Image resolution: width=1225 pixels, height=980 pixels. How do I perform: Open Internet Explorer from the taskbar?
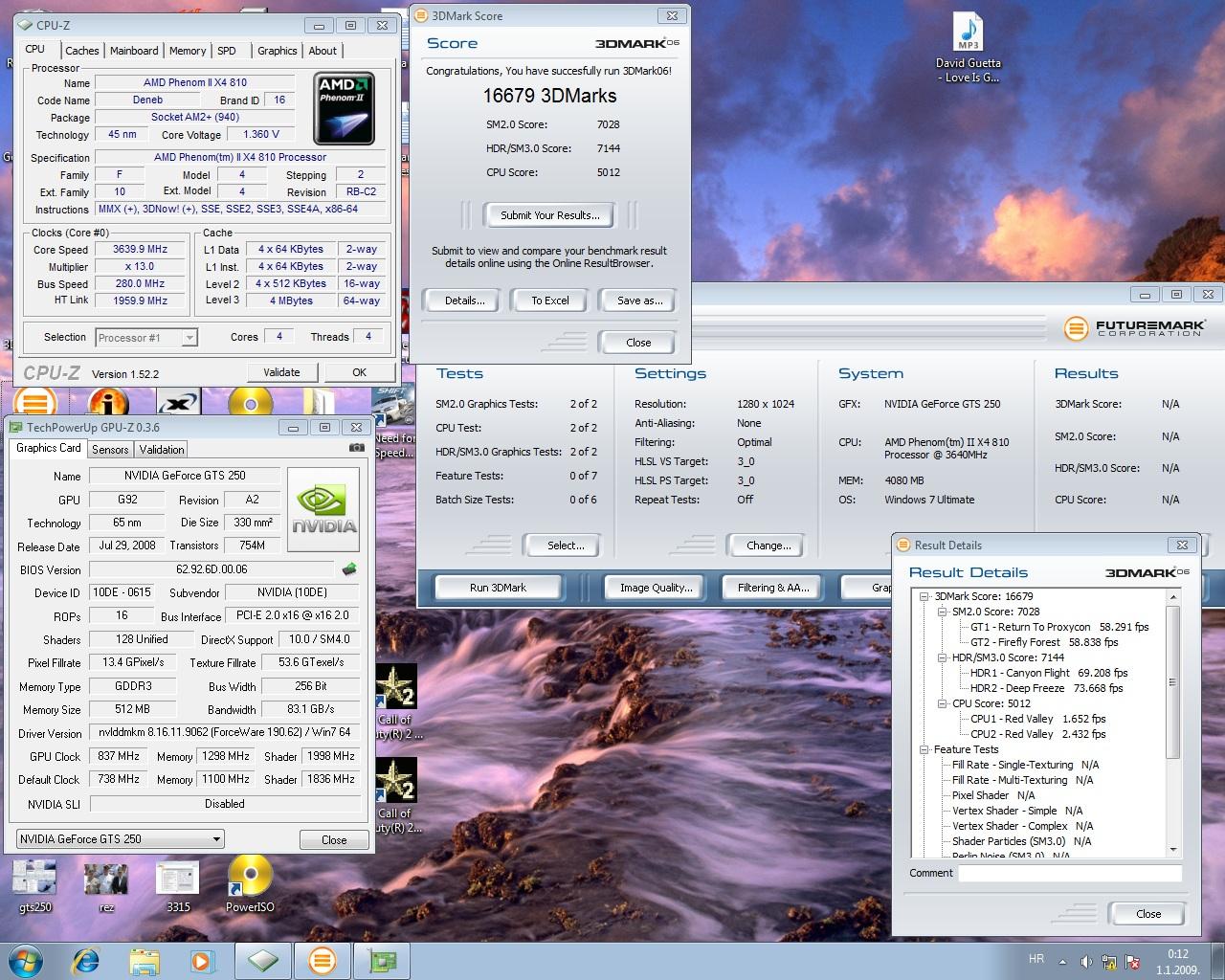[x=86, y=960]
